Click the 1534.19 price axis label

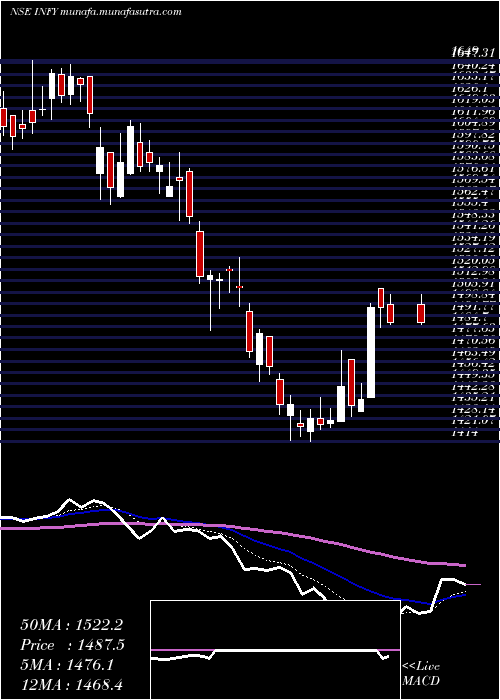coord(473,238)
